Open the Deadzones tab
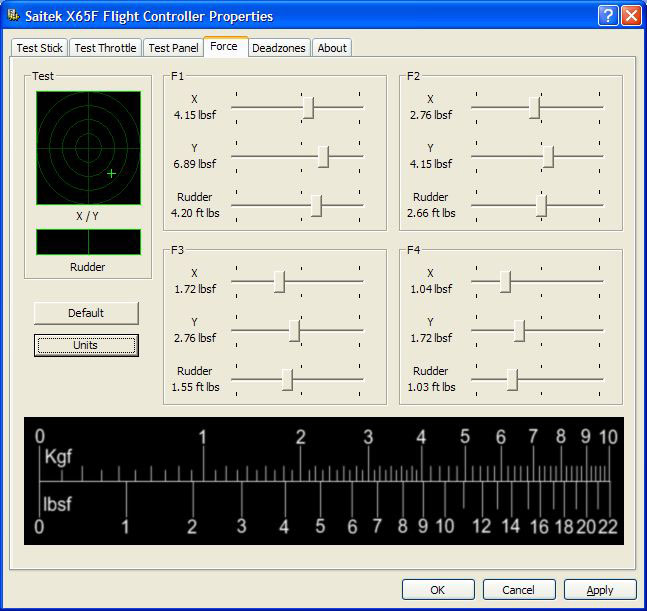This screenshot has height=611, width=647. point(279,48)
